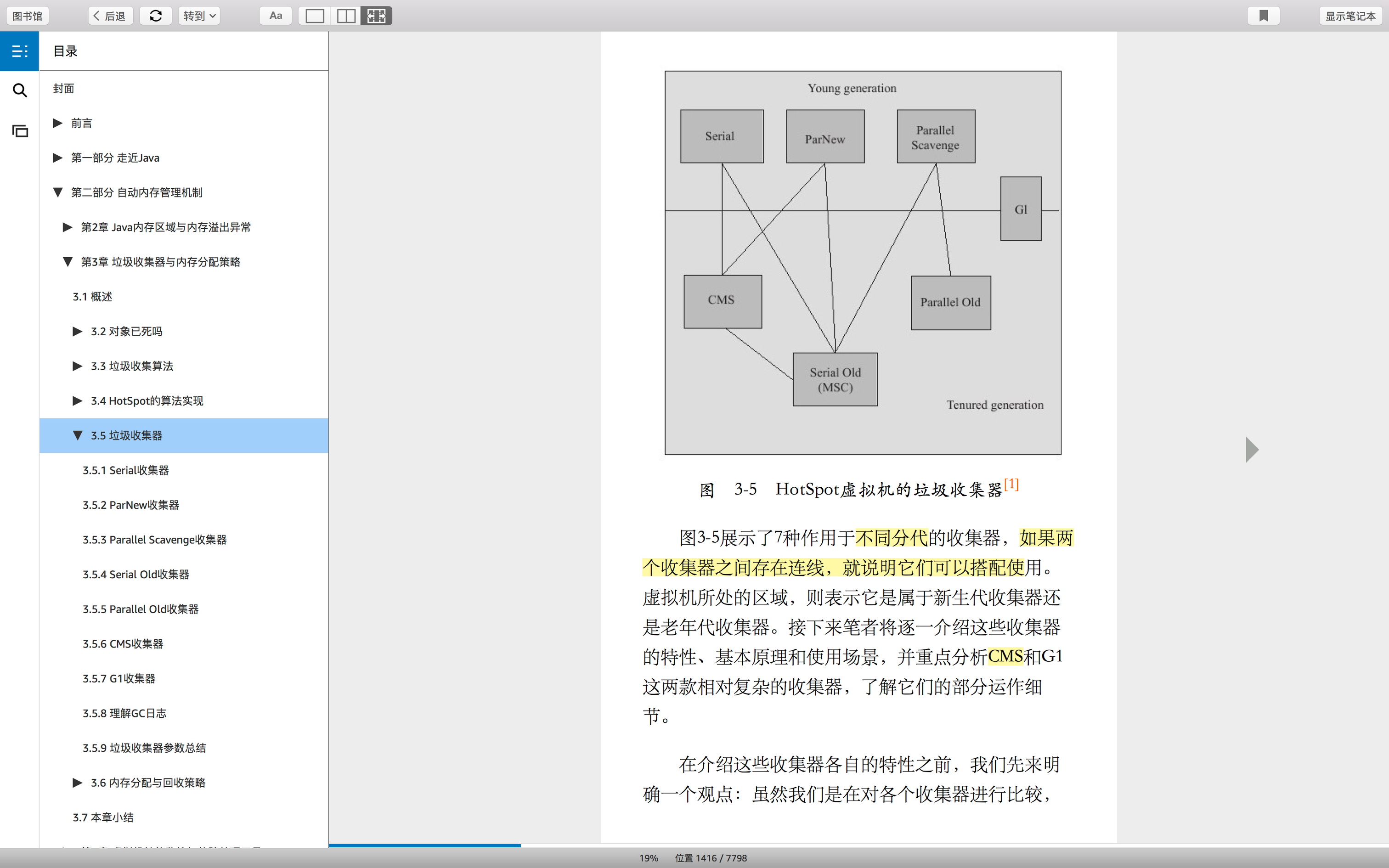Expand 第一部分 走近Java section
Viewport: 1389px width, 868px height.
click(x=57, y=158)
